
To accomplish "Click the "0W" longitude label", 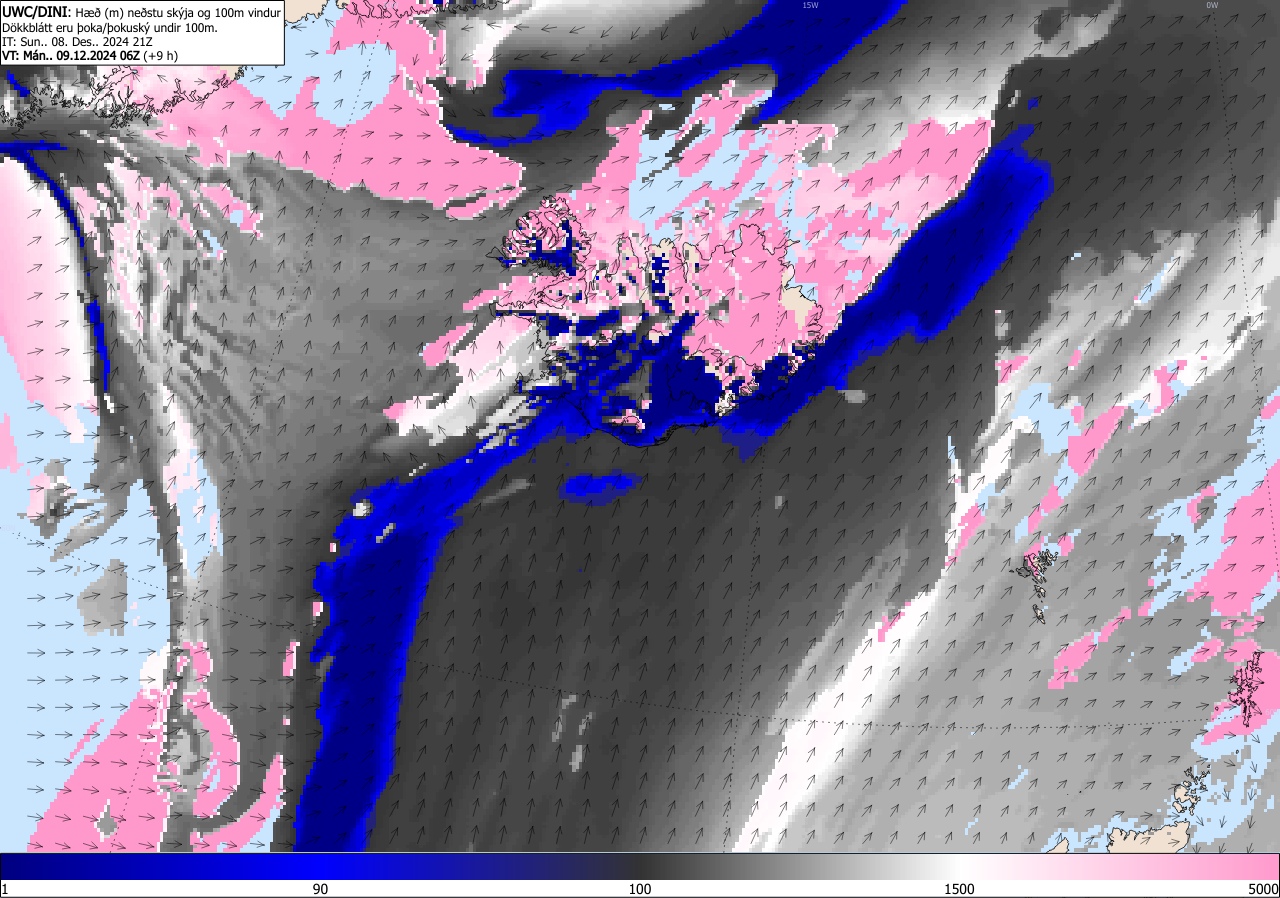I will (x=1212, y=5).
